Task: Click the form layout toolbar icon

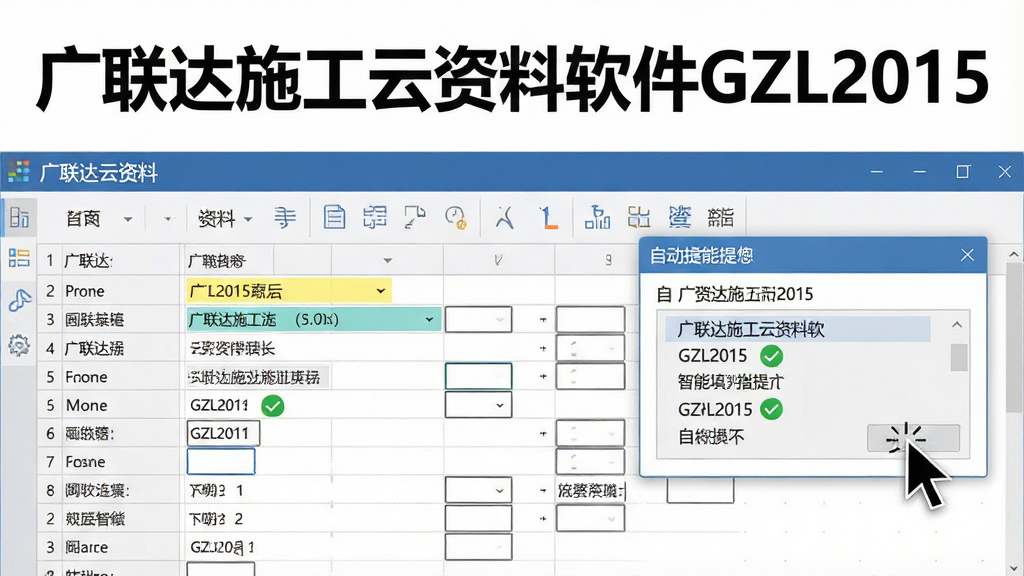Action: pos(375,217)
